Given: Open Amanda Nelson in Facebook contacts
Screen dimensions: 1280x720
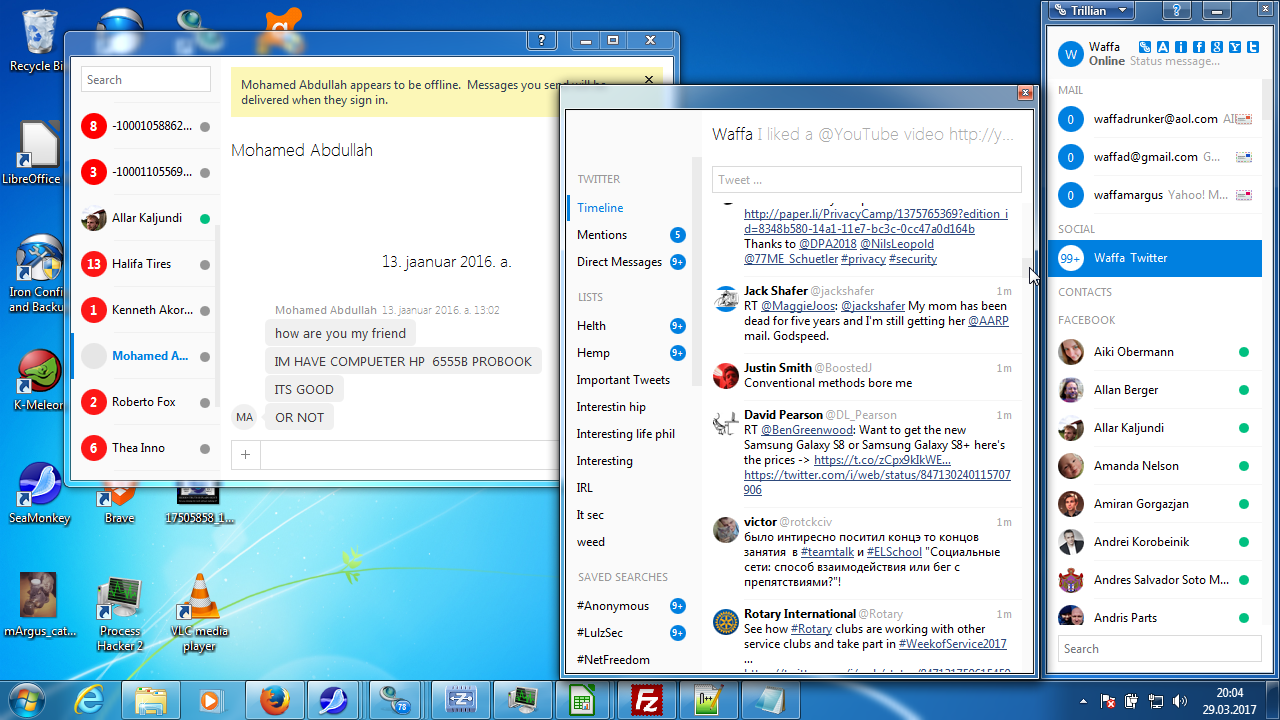Looking at the screenshot, I should pos(1154,466).
